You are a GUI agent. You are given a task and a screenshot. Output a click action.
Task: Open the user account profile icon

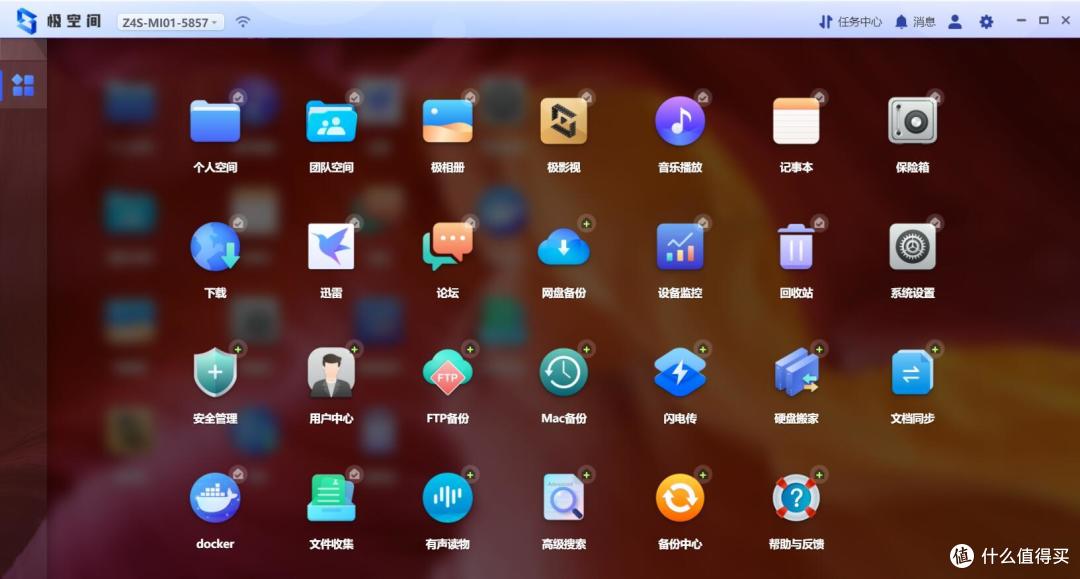click(955, 22)
